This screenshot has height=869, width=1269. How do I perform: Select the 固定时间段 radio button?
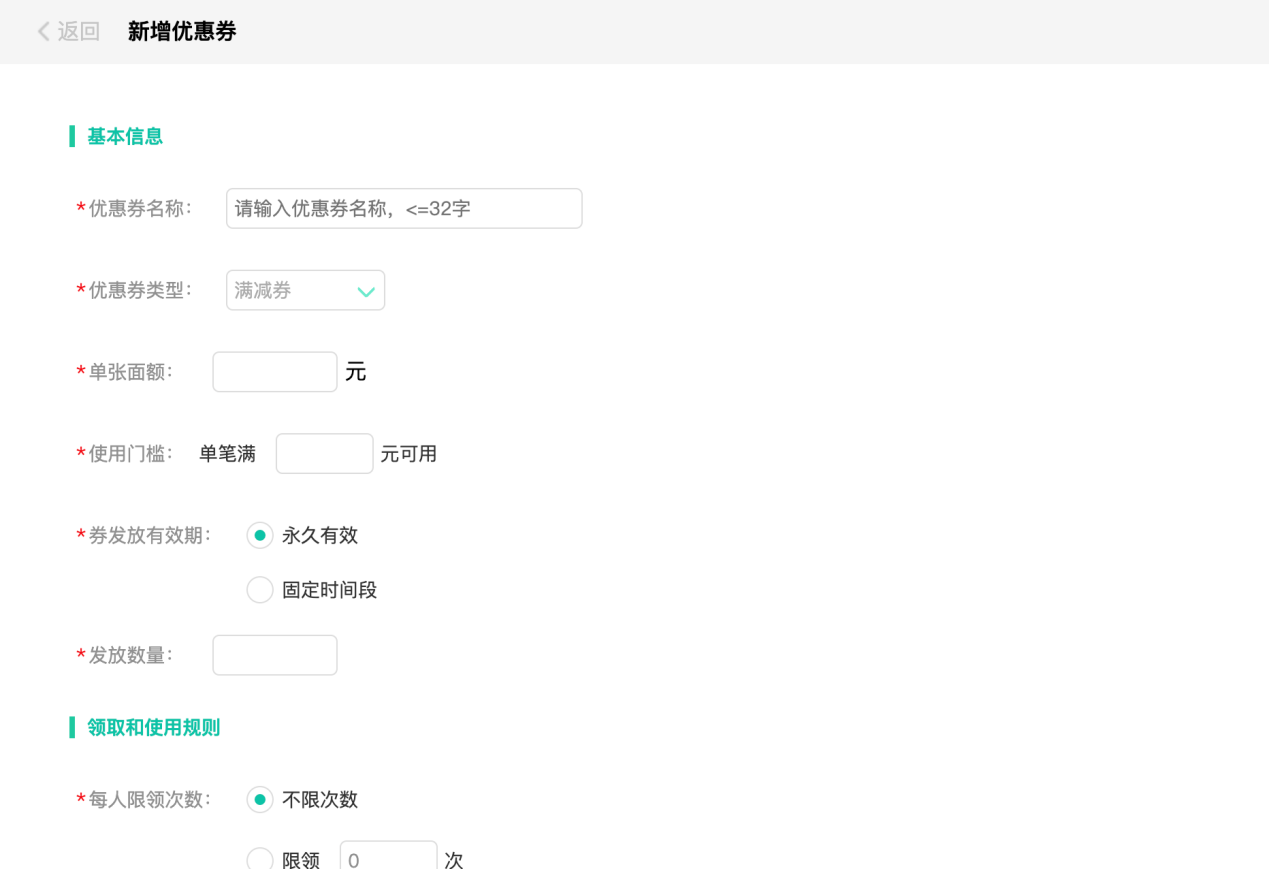pyautogui.click(x=260, y=590)
